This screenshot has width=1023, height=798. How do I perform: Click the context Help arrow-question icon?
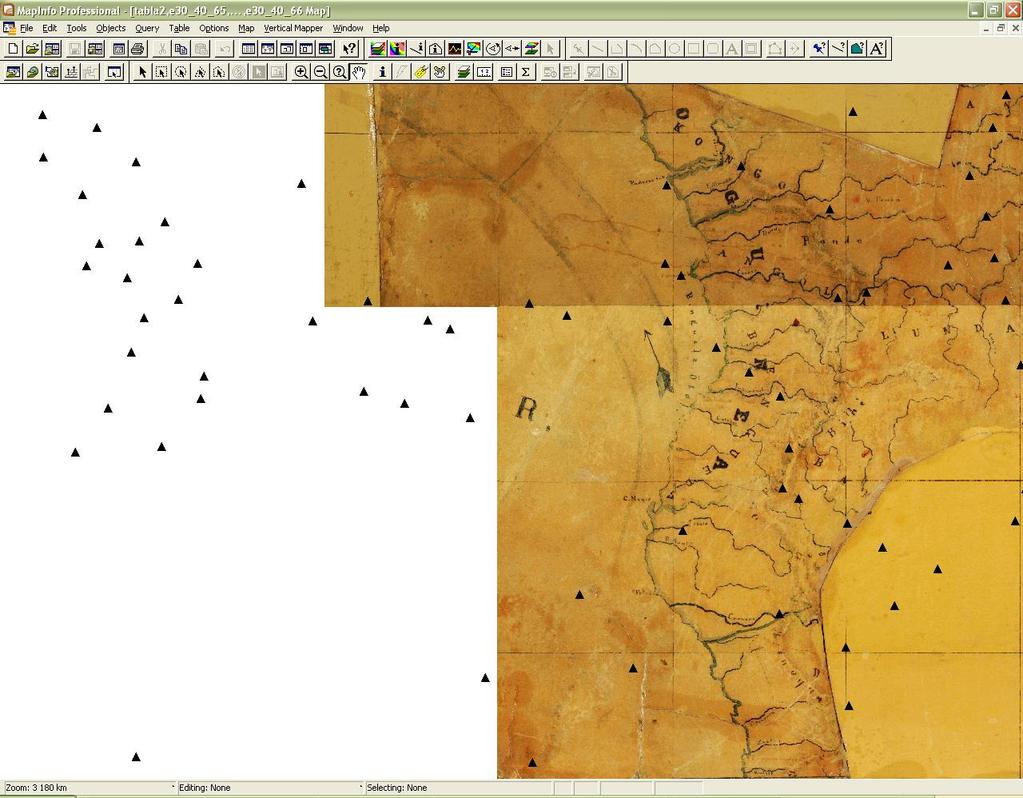coord(350,49)
